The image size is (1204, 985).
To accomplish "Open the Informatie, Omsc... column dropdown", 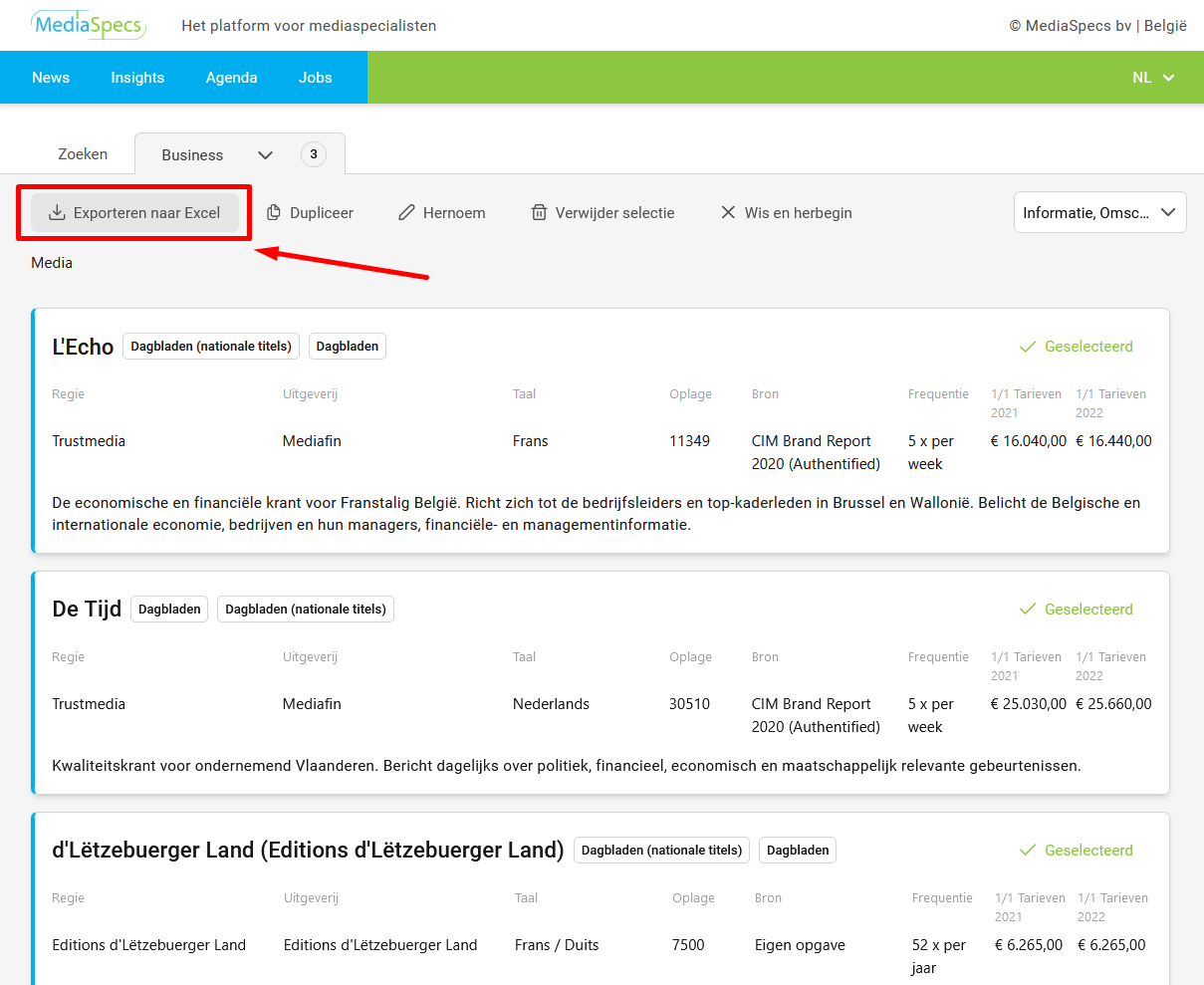I will [x=1099, y=212].
